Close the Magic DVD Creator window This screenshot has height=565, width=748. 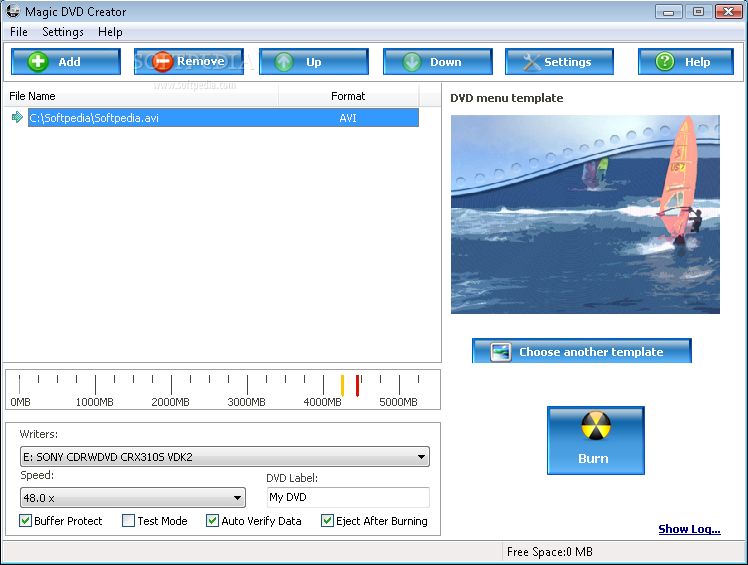point(728,11)
